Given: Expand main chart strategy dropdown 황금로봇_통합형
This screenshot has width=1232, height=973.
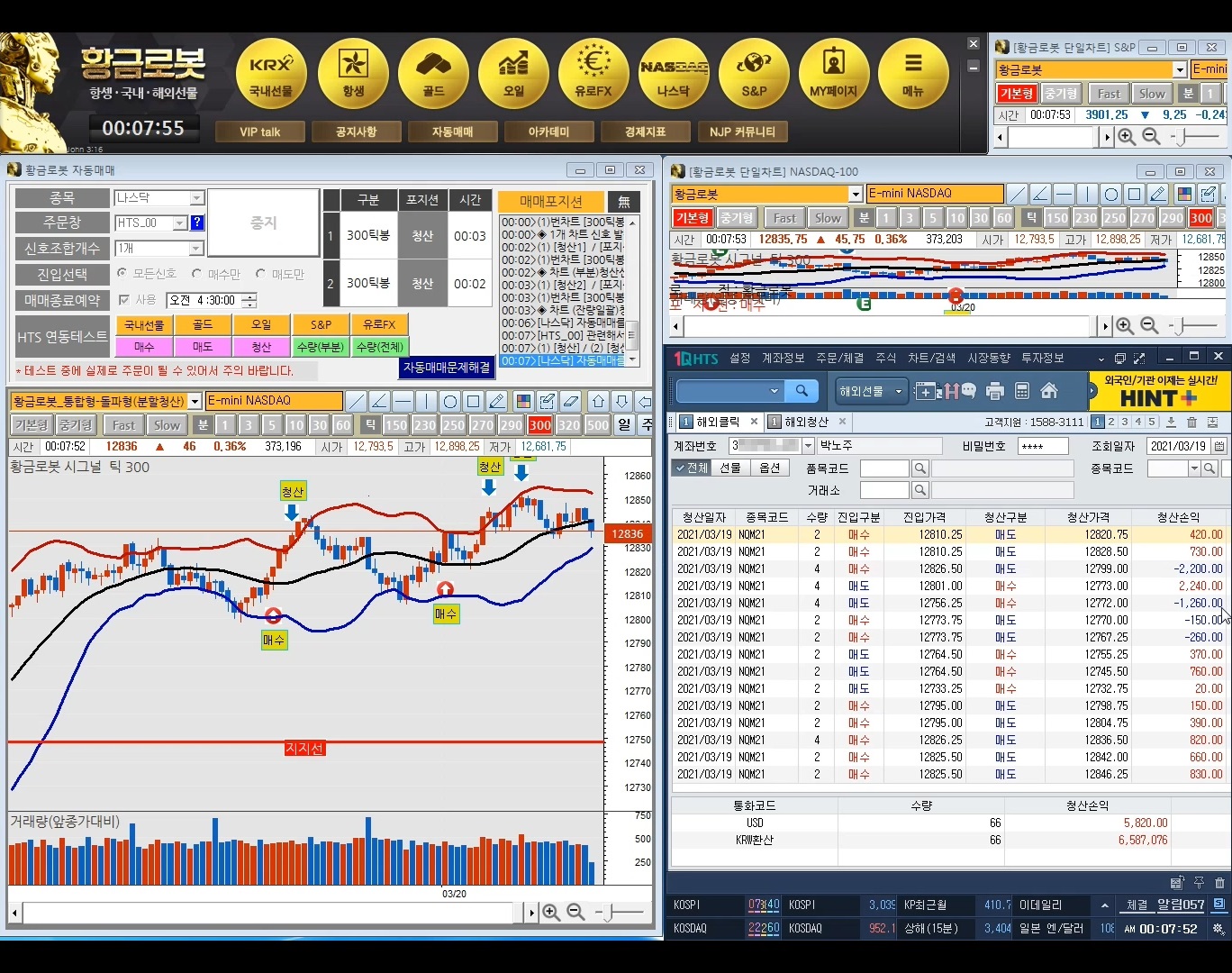Looking at the screenshot, I should [195, 401].
